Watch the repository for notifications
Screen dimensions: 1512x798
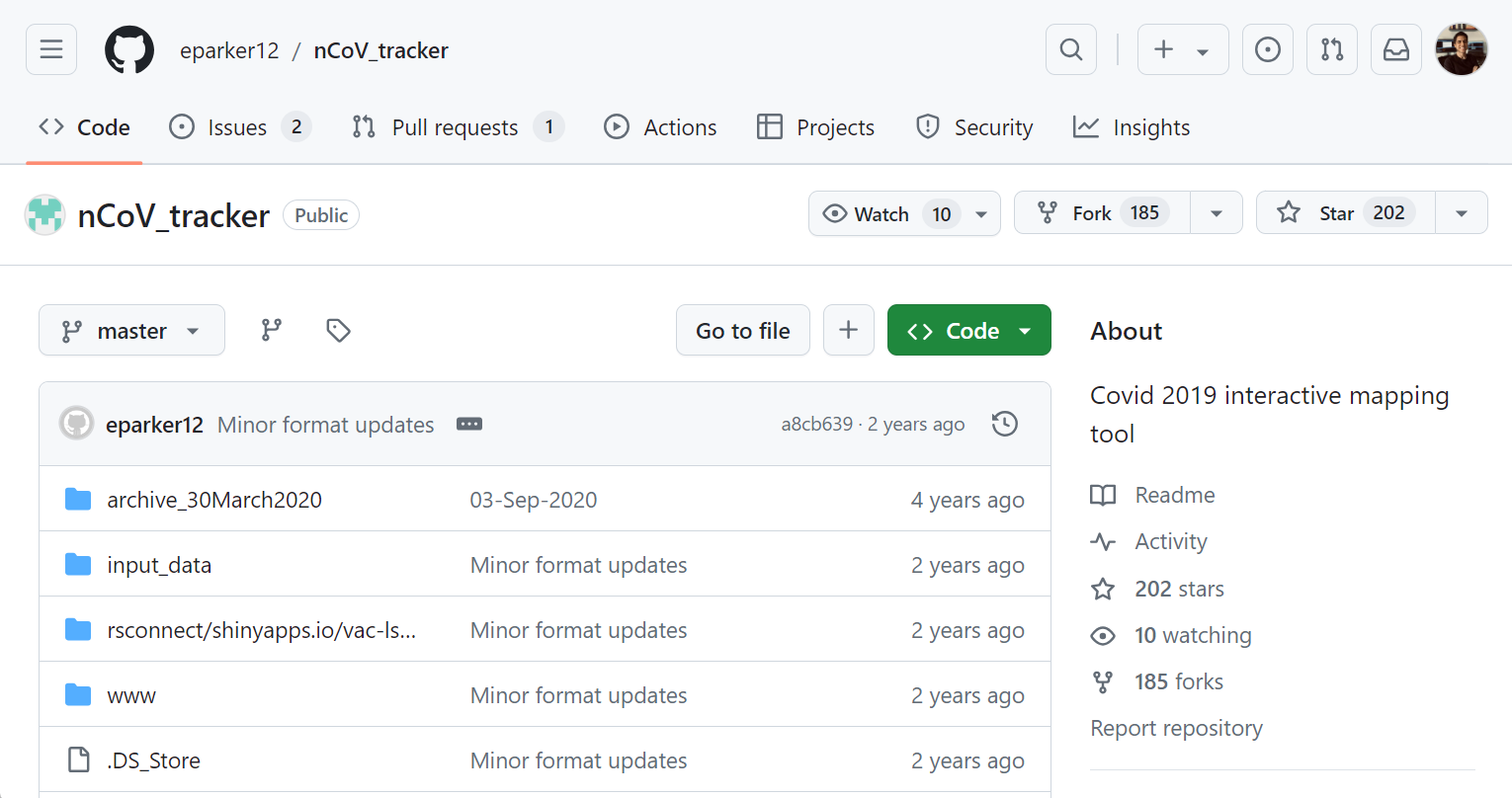coord(881,213)
